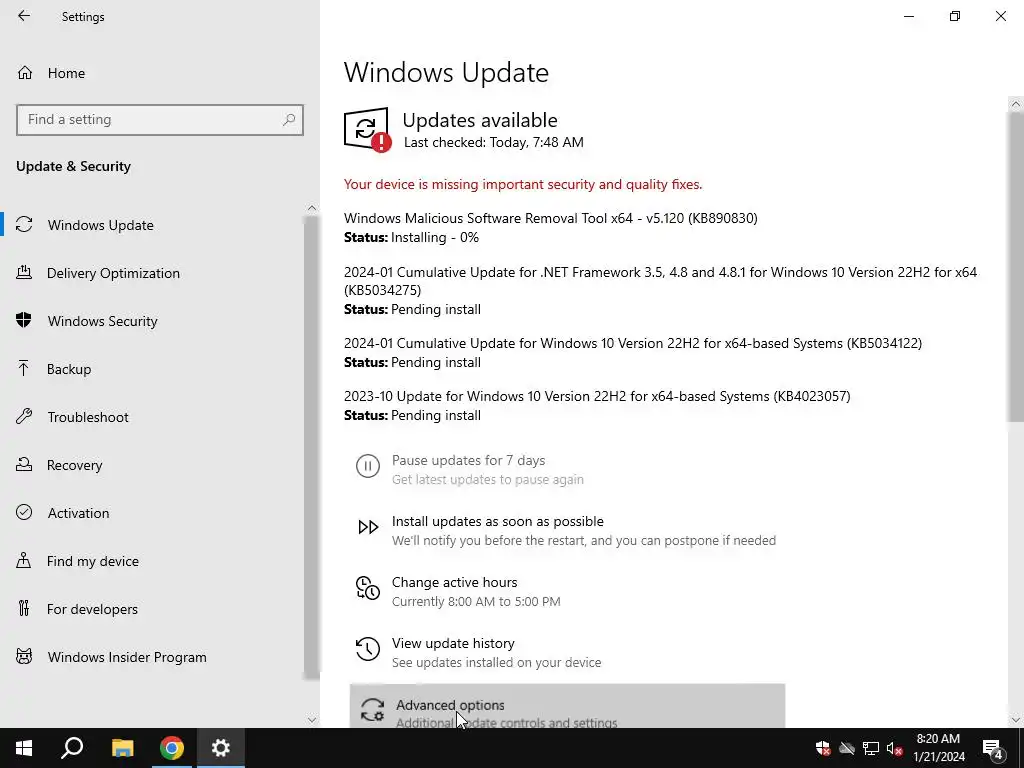This screenshot has width=1024, height=768.
Task: Click the For developers tools icon
Action: coord(24,609)
